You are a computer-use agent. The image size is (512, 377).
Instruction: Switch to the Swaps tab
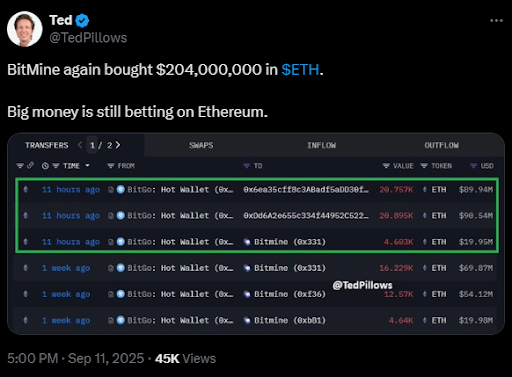click(x=201, y=145)
